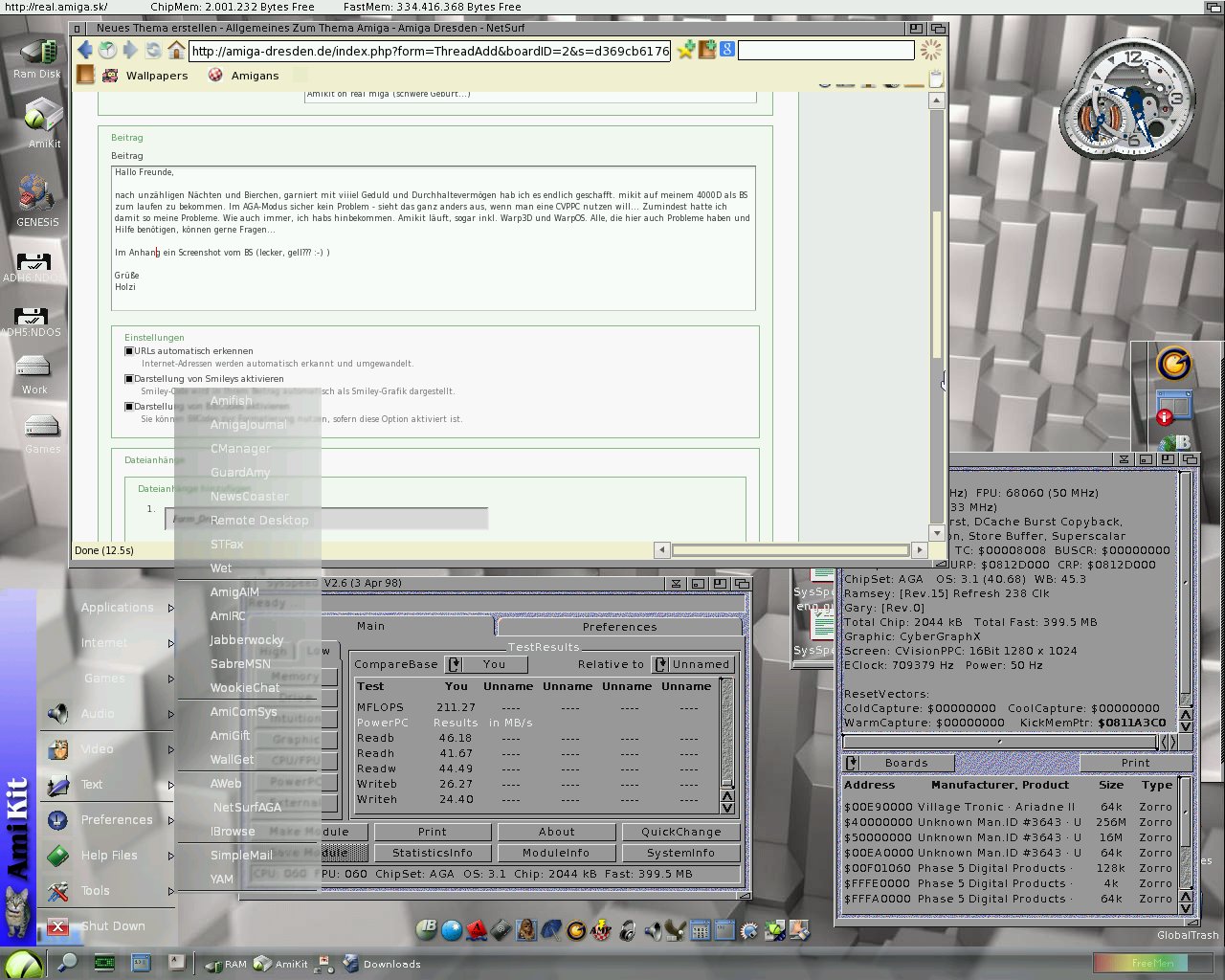Toggle 'URLs automatisch erkennen' checkbox
This screenshot has width=1225, height=980.
[129, 351]
